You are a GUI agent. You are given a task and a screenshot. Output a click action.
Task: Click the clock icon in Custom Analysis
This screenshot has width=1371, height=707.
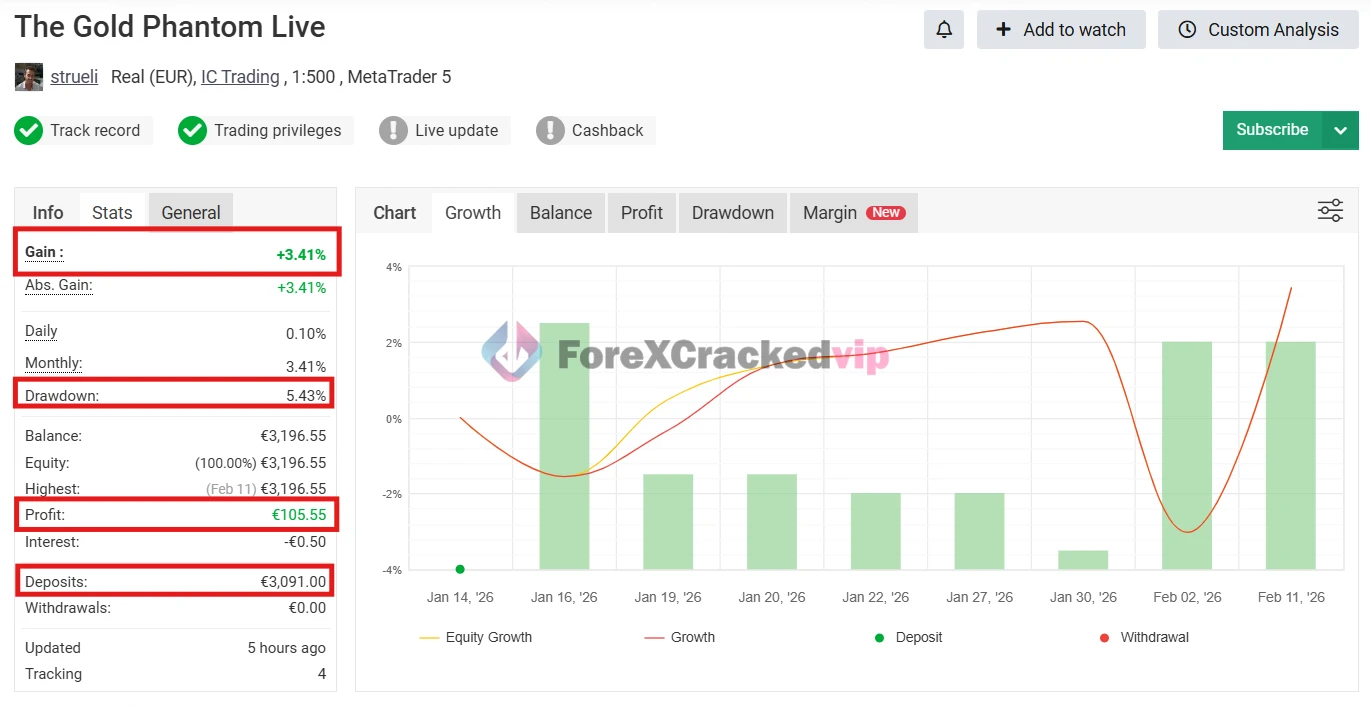(1187, 30)
